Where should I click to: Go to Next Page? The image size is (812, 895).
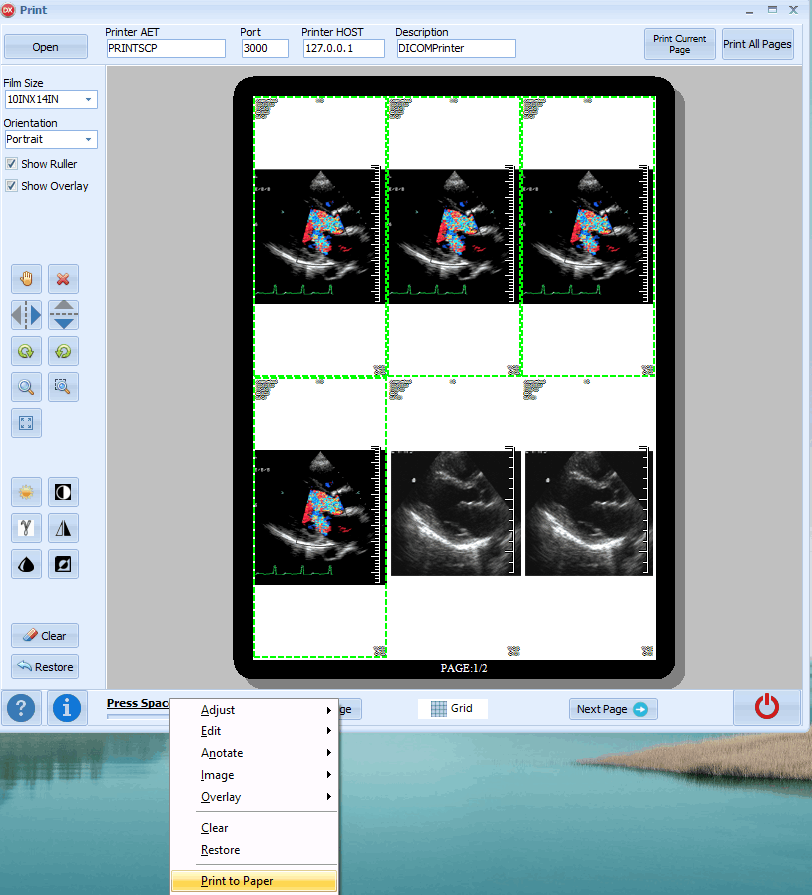coord(612,709)
